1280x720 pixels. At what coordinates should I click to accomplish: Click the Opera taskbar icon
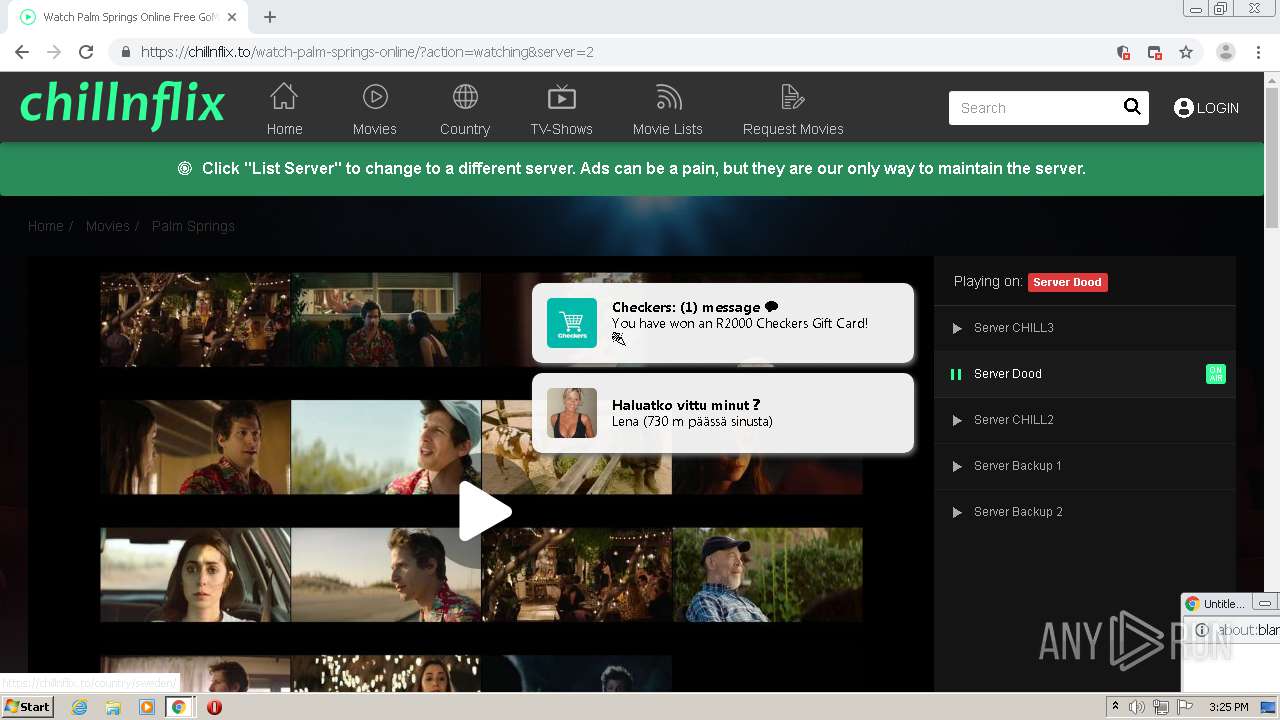pos(214,707)
